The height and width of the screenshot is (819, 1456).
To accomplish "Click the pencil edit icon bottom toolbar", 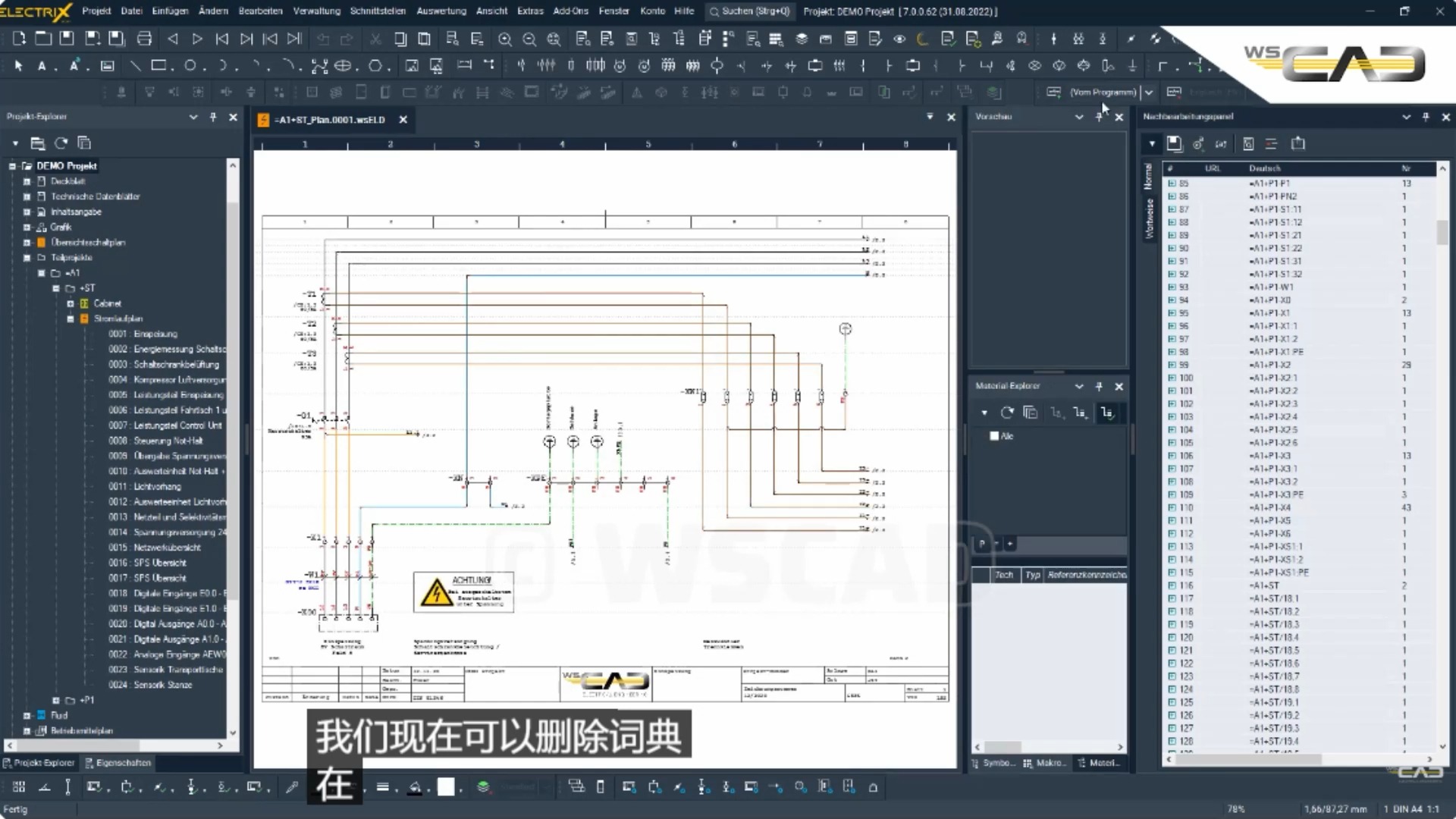I will tap(292, 787).
